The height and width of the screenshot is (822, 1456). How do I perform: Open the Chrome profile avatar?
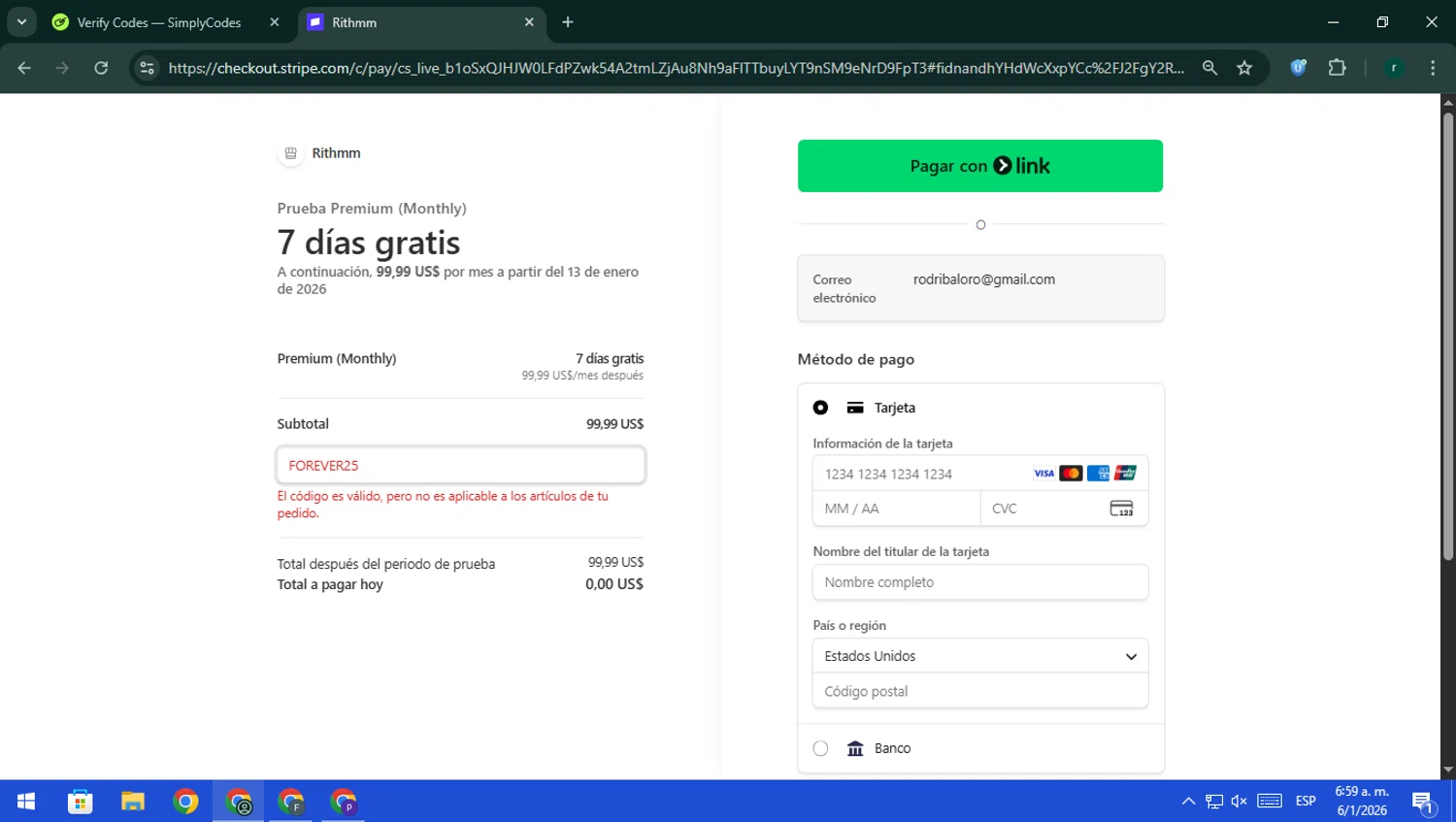(x=1394, y=68)
